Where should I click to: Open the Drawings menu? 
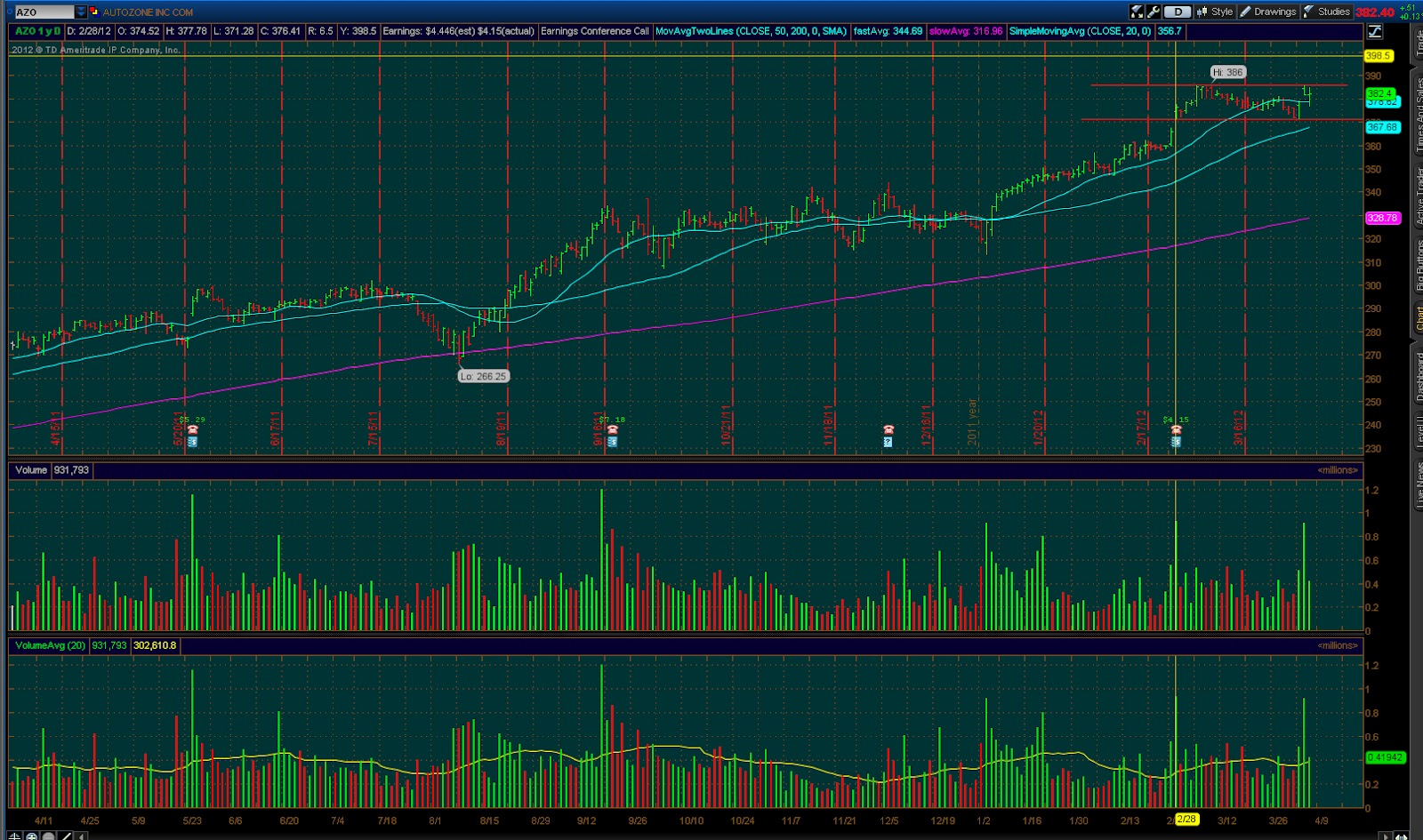point(1268,12)
